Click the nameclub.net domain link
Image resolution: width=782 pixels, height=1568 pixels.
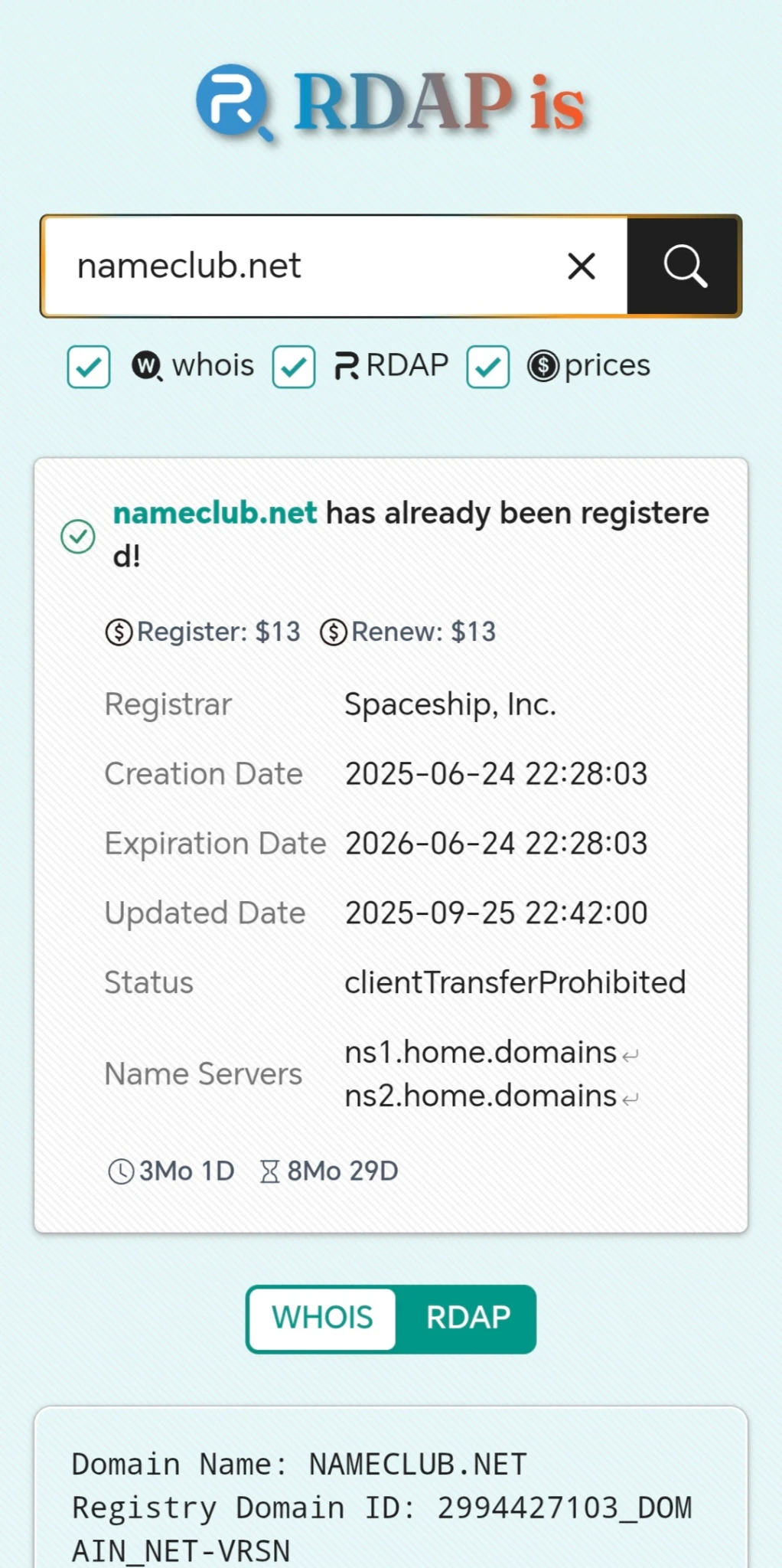click(x=215, y=513)
